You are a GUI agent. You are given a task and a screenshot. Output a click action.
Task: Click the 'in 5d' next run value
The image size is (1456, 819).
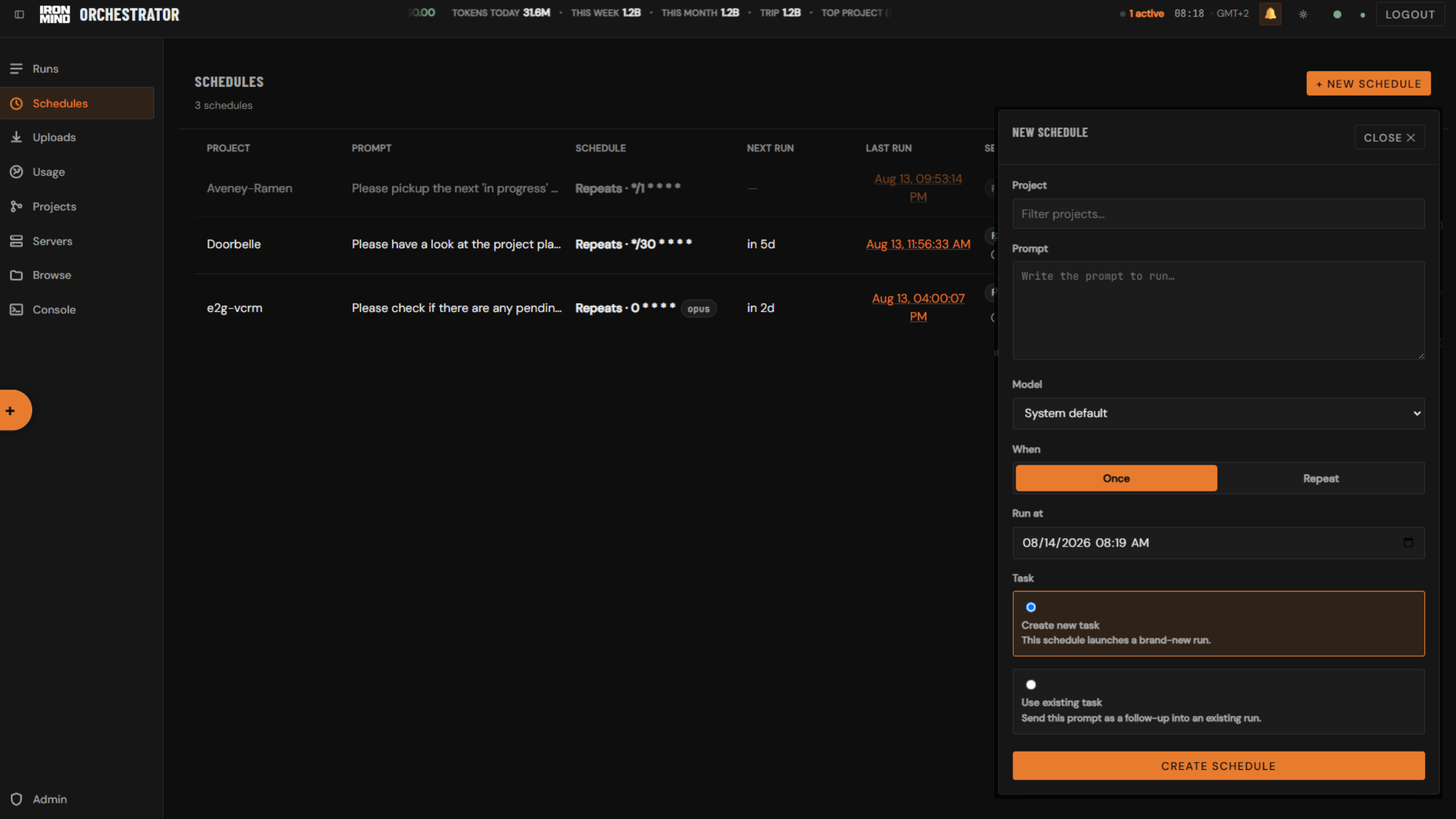coord(761,244)
